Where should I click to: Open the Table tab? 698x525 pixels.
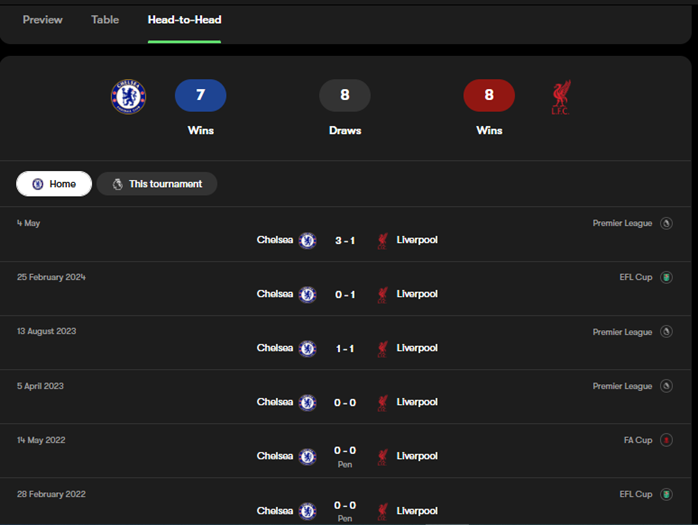click(105, 20)
